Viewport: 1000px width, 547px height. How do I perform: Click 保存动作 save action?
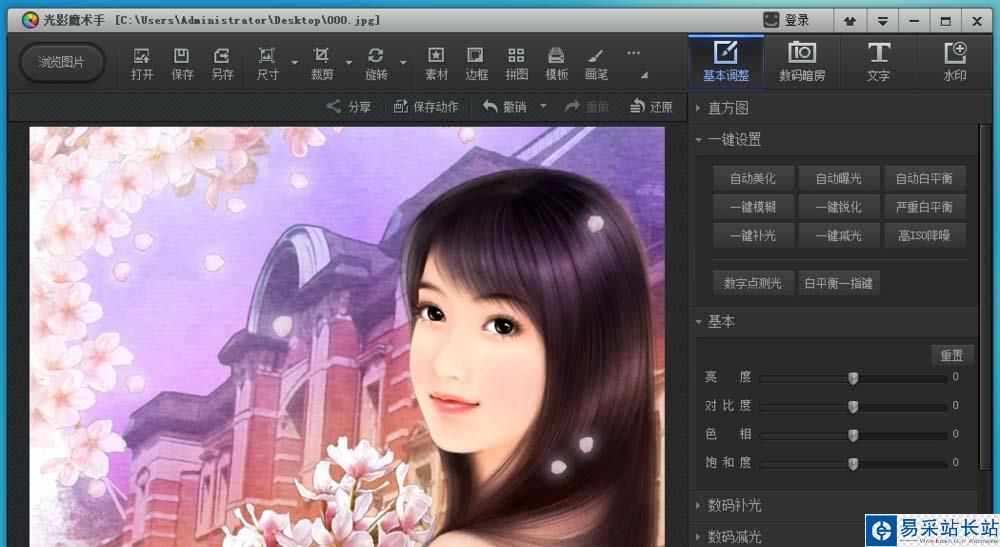click(x=426, y=106)
